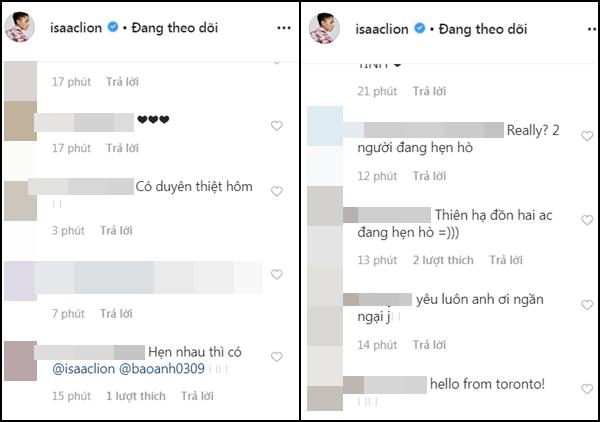Screen dimensions: 600x422
Task: Like the "Really? 2 người đang hẹn hò" comment
Action: (x=587, y=136)
